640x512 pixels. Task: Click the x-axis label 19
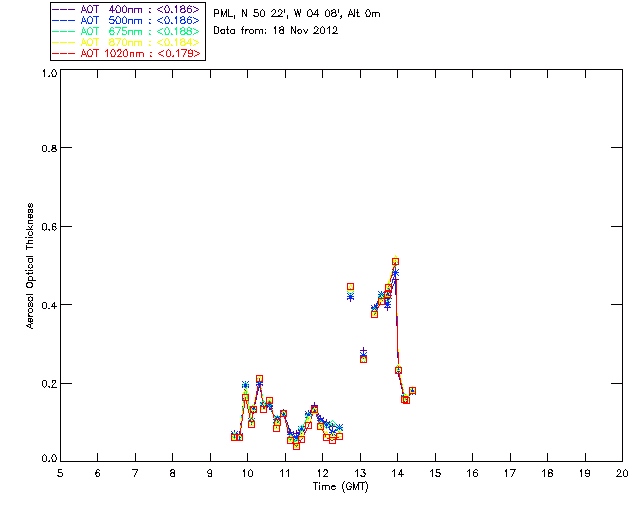[x=585, y=473]
